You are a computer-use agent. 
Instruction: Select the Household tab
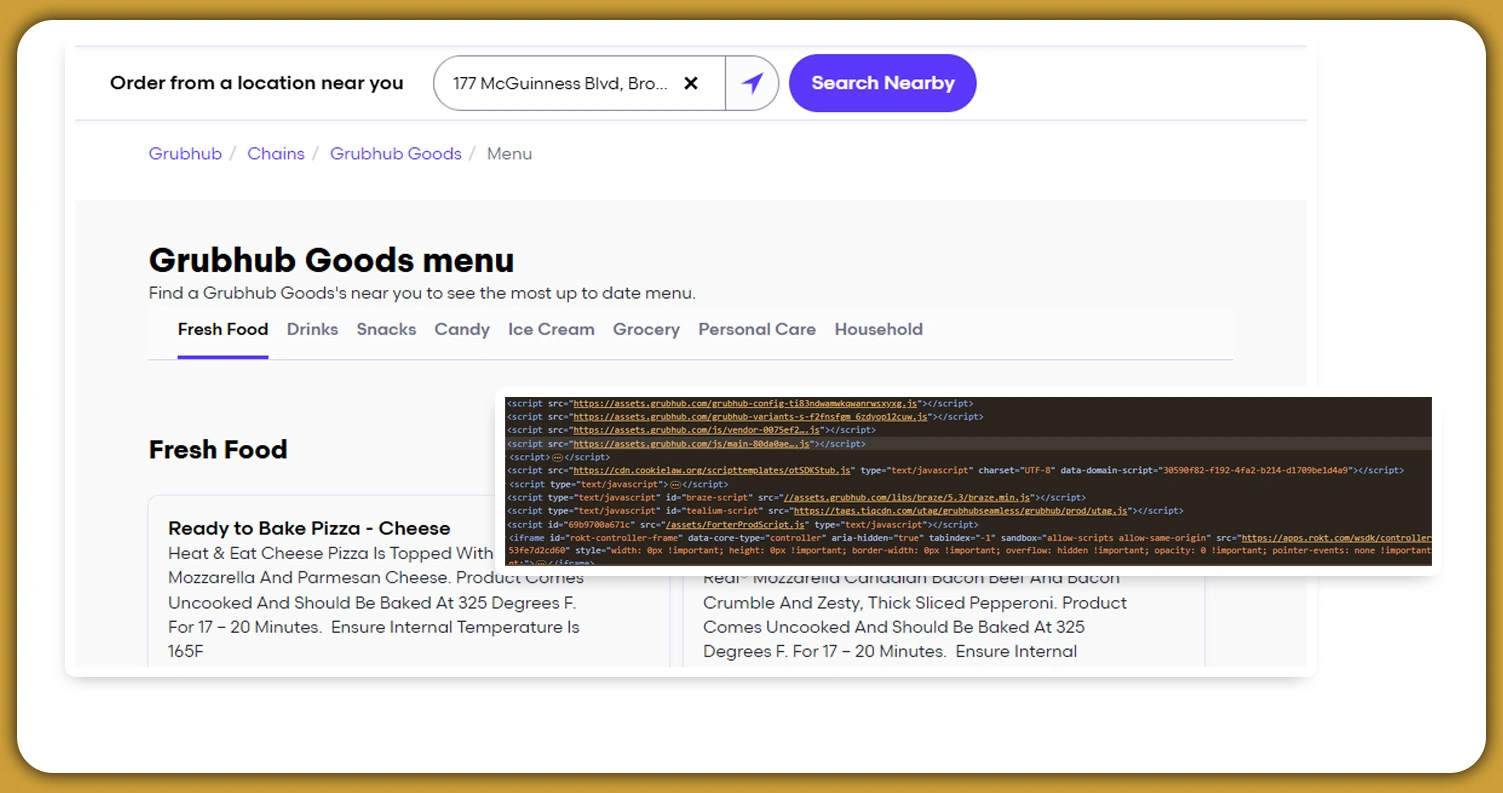coord(878,329)
